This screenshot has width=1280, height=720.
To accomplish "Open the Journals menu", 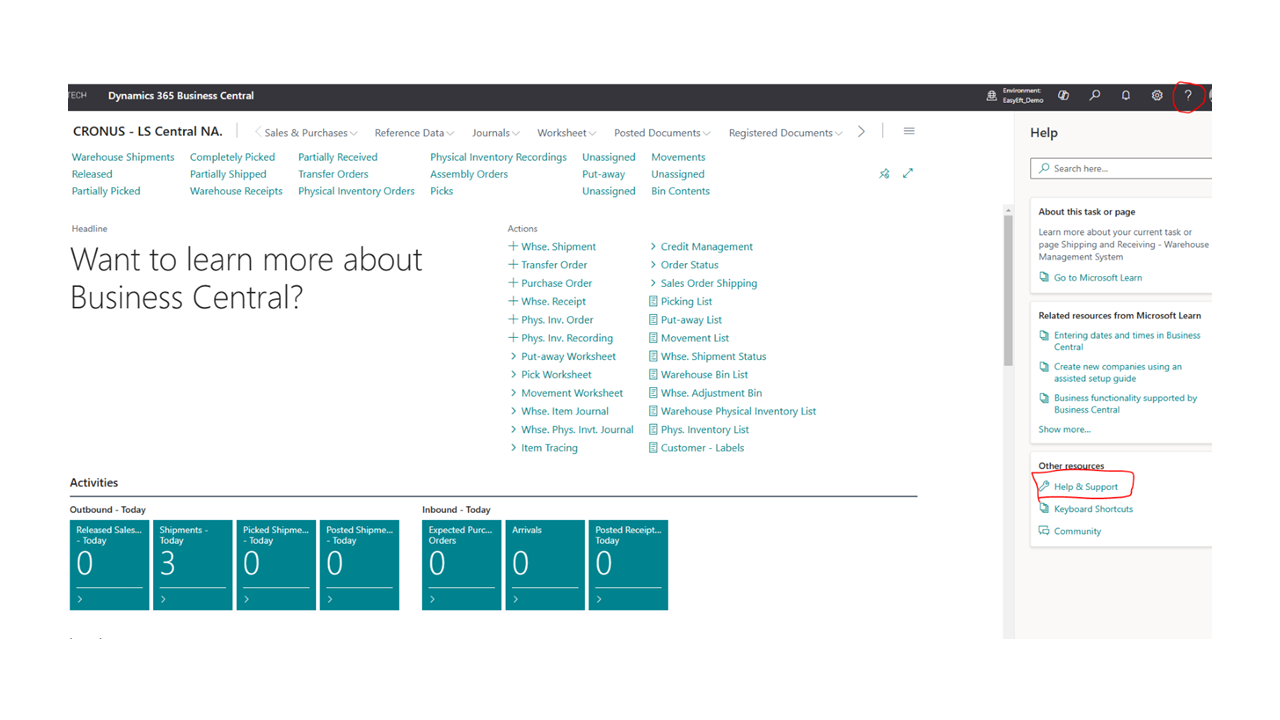I will (x=495, y=133).
